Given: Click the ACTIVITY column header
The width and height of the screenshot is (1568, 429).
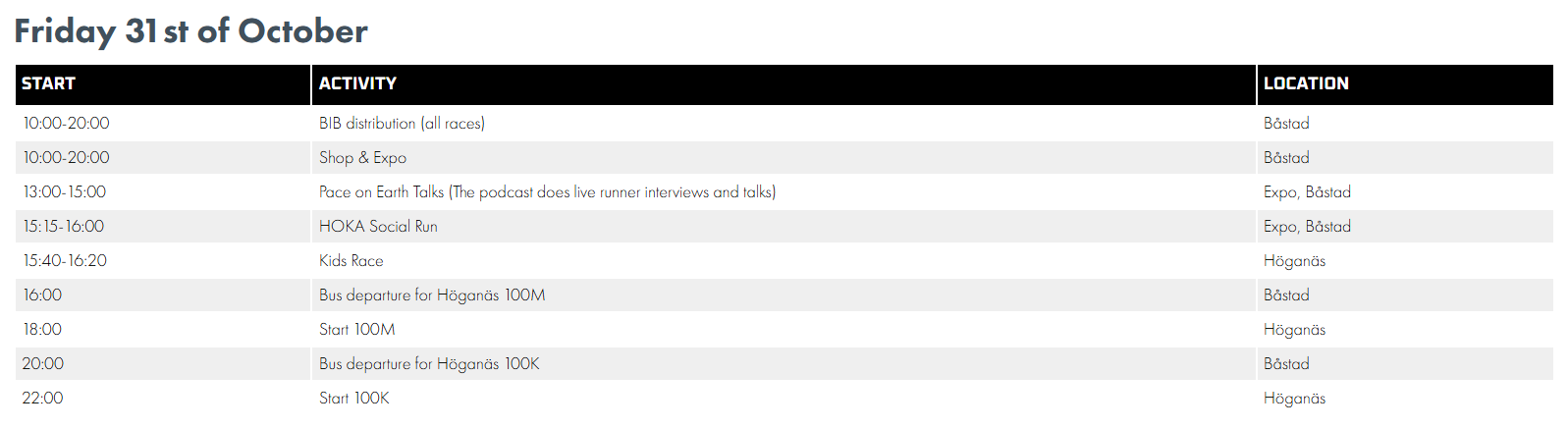Looking at the screenshot, I should pos(357,84).
